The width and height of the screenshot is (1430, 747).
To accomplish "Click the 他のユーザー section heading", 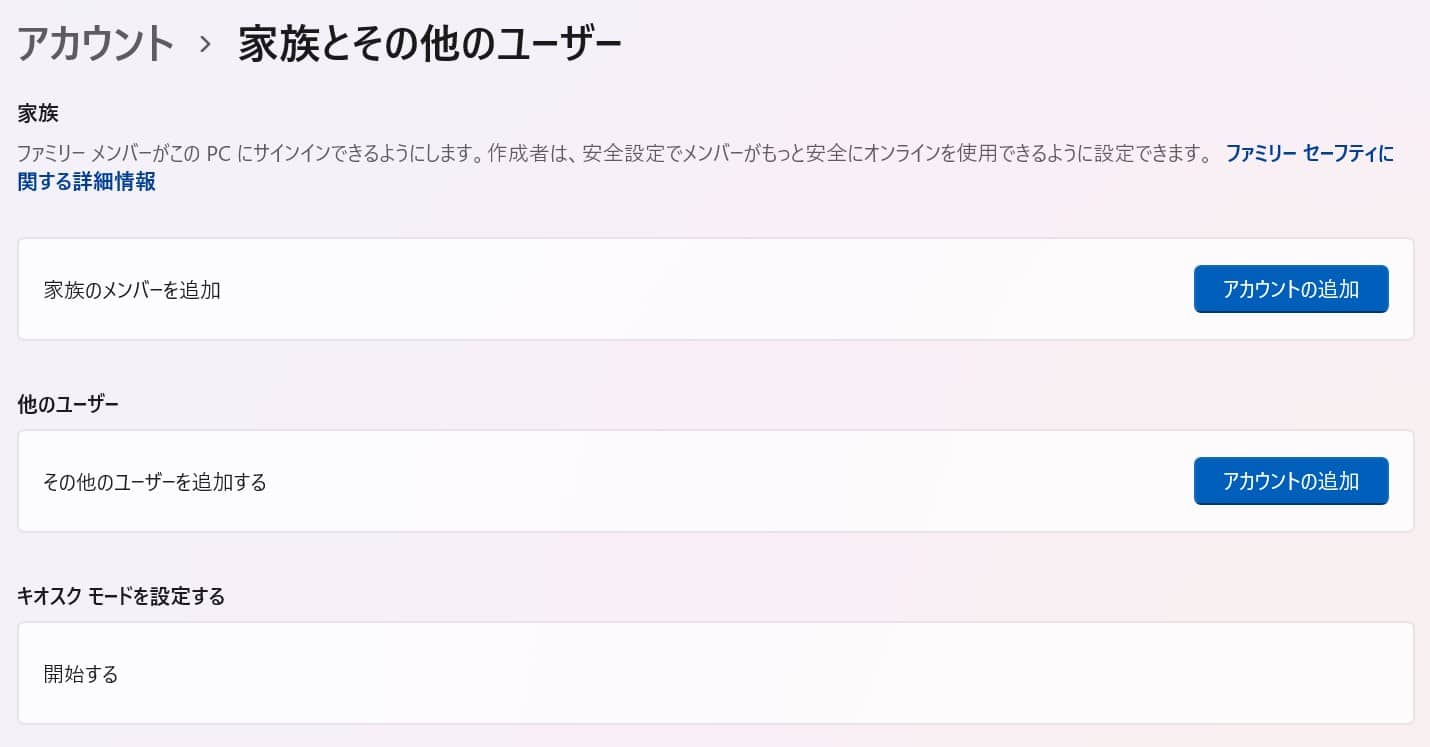I will click(x=68, y=405).
